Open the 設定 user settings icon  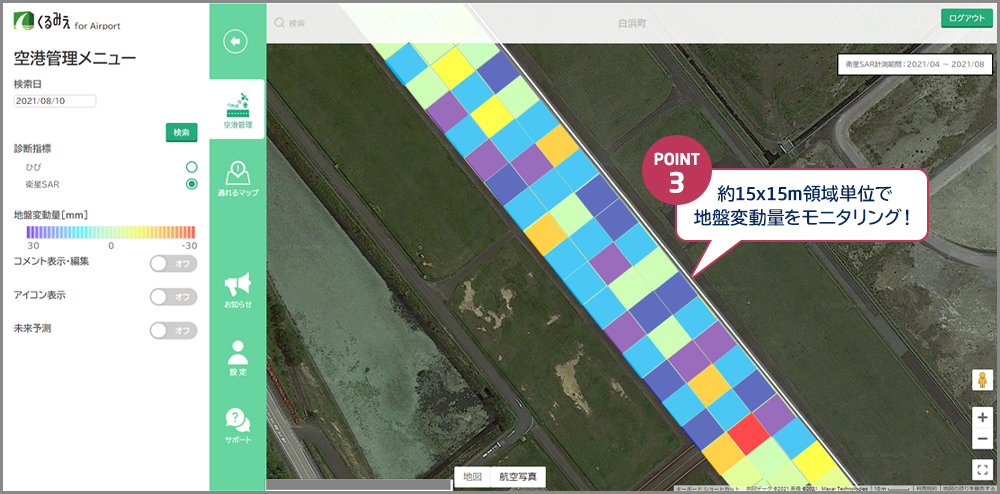238,356
